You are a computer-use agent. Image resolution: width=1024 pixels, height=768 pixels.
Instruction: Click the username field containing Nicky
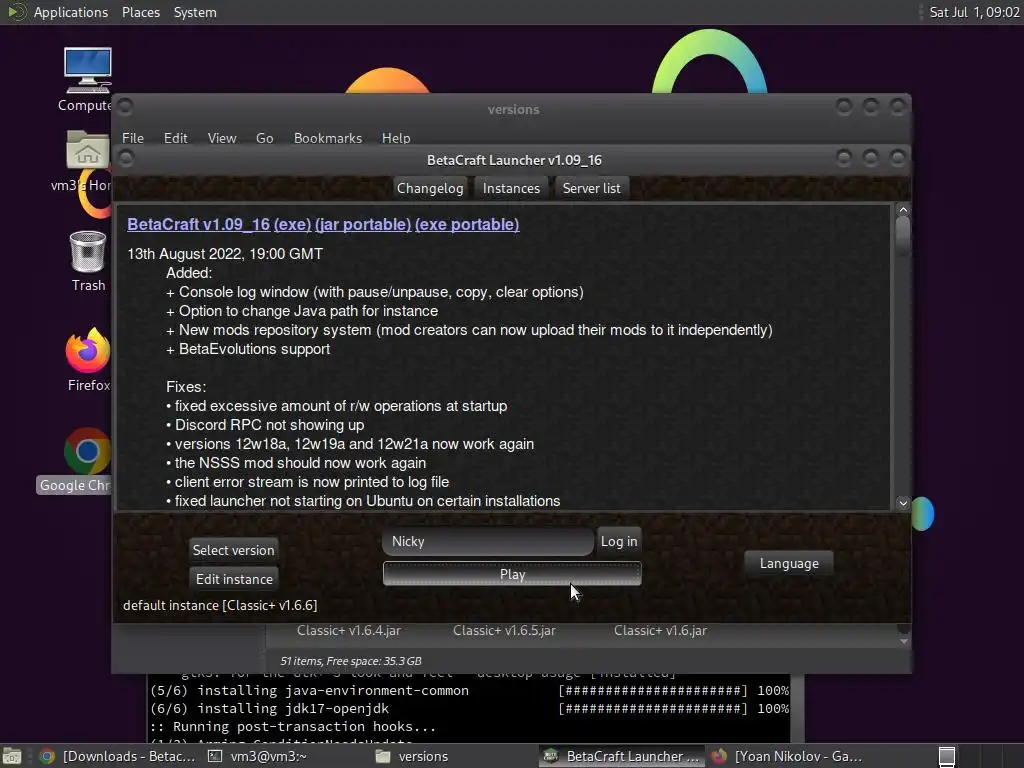click(488, 541)
